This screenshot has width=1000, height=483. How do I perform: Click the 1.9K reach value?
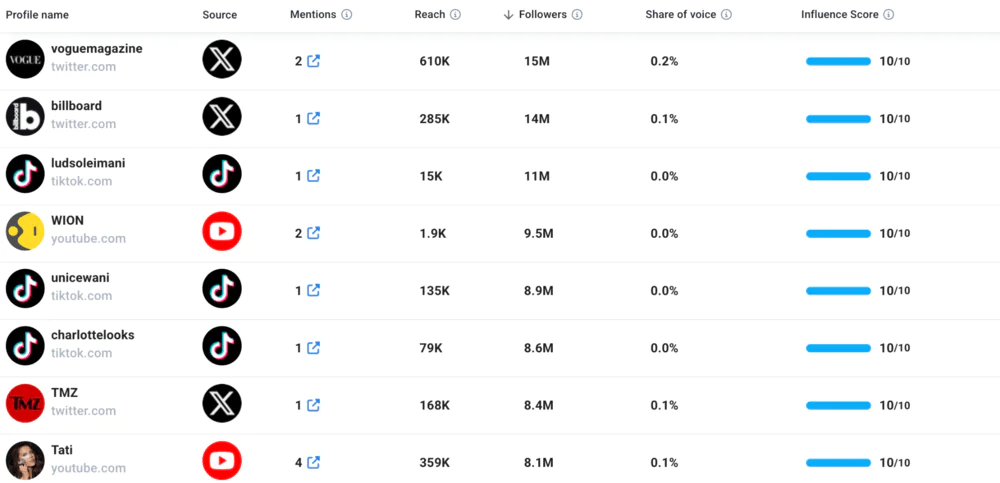tap(432, 234)
